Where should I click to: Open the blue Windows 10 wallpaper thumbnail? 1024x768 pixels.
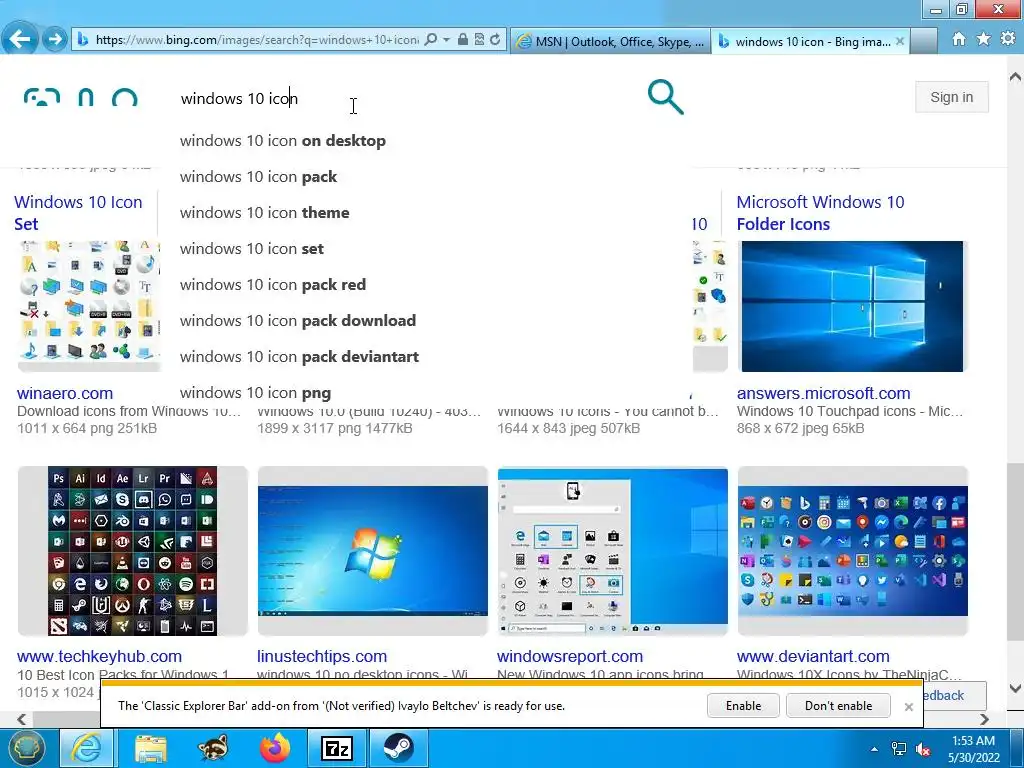852,306
